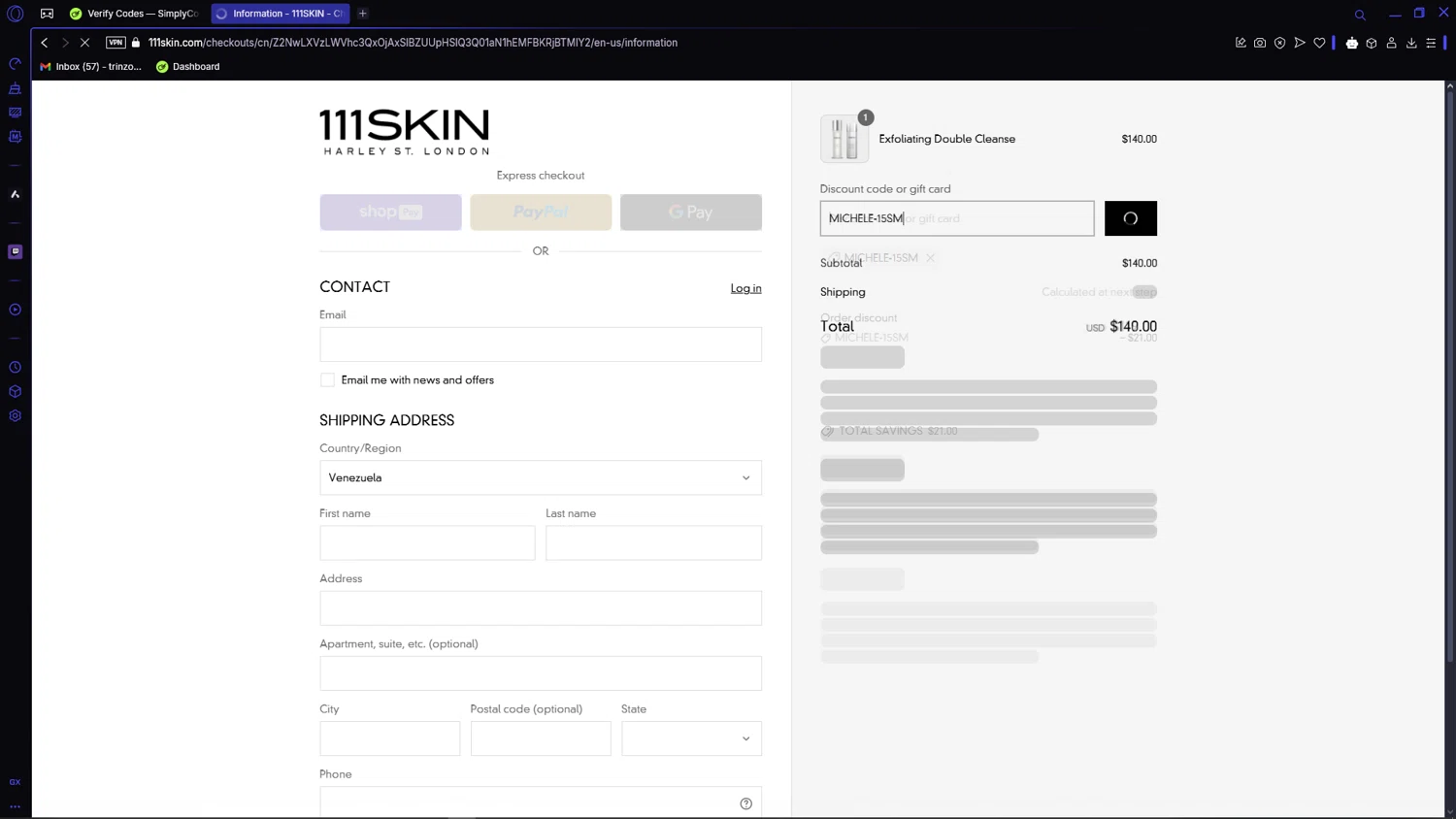Choose Shop Pay express checkout
1456x819 pixels.
tap(390, 213)
